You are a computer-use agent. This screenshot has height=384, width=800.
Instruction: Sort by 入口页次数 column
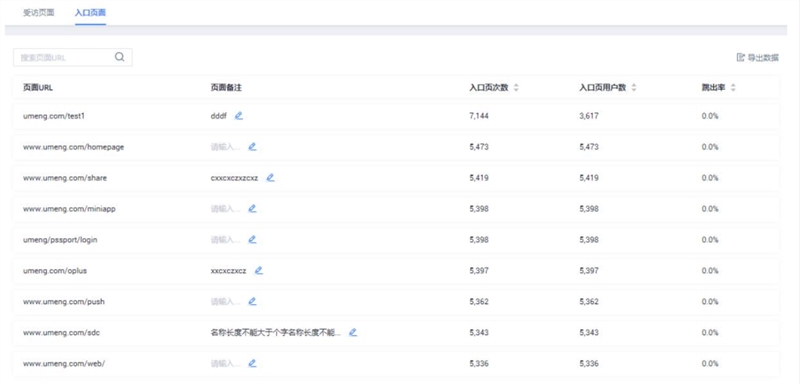click(516, 88)
